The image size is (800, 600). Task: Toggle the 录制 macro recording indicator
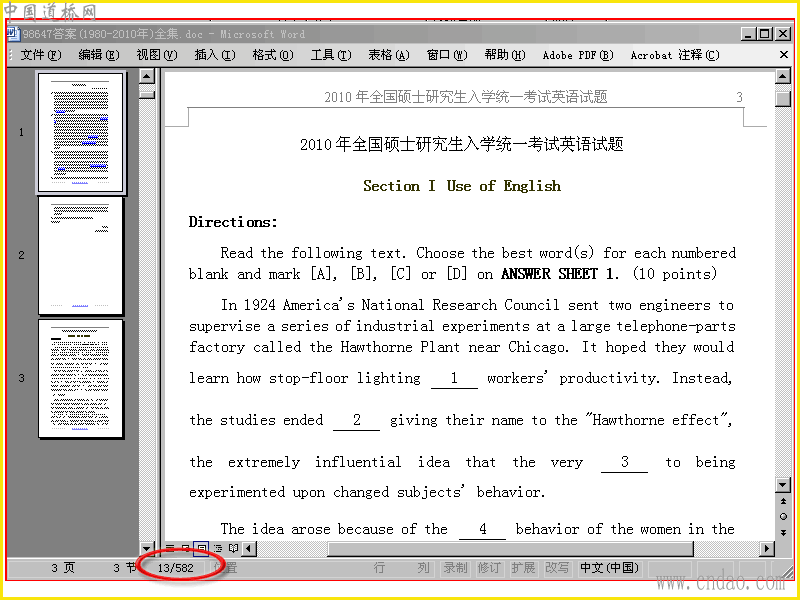coord(455,567)
